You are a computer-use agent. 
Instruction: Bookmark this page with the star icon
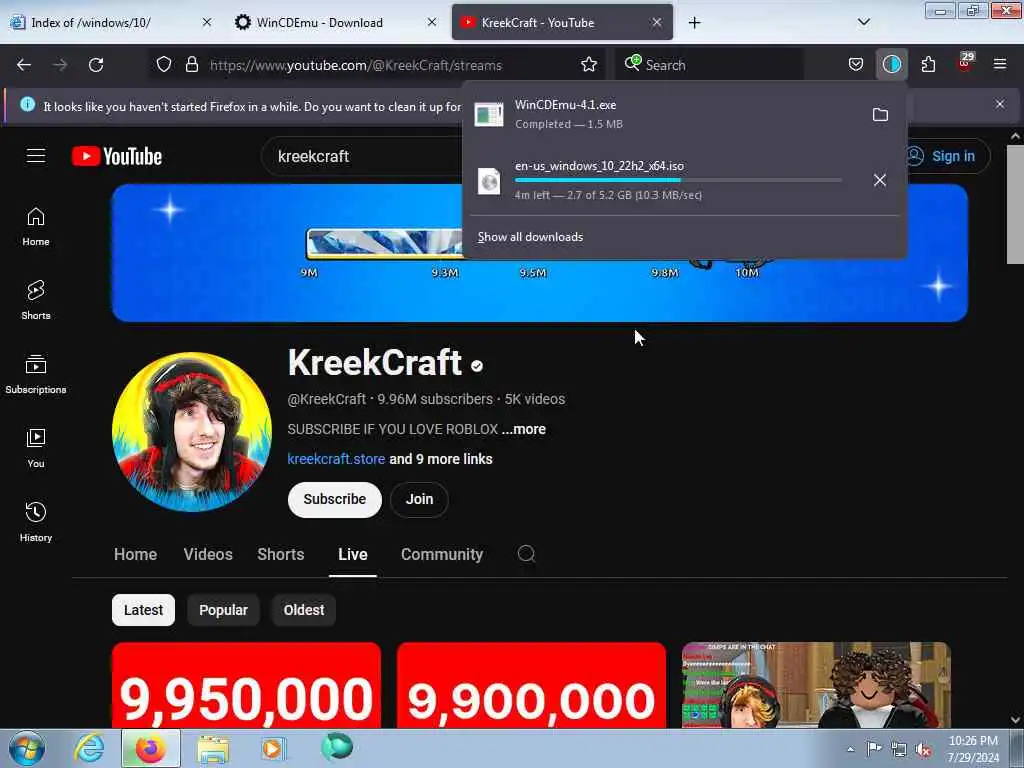click(x=588, y=65)
